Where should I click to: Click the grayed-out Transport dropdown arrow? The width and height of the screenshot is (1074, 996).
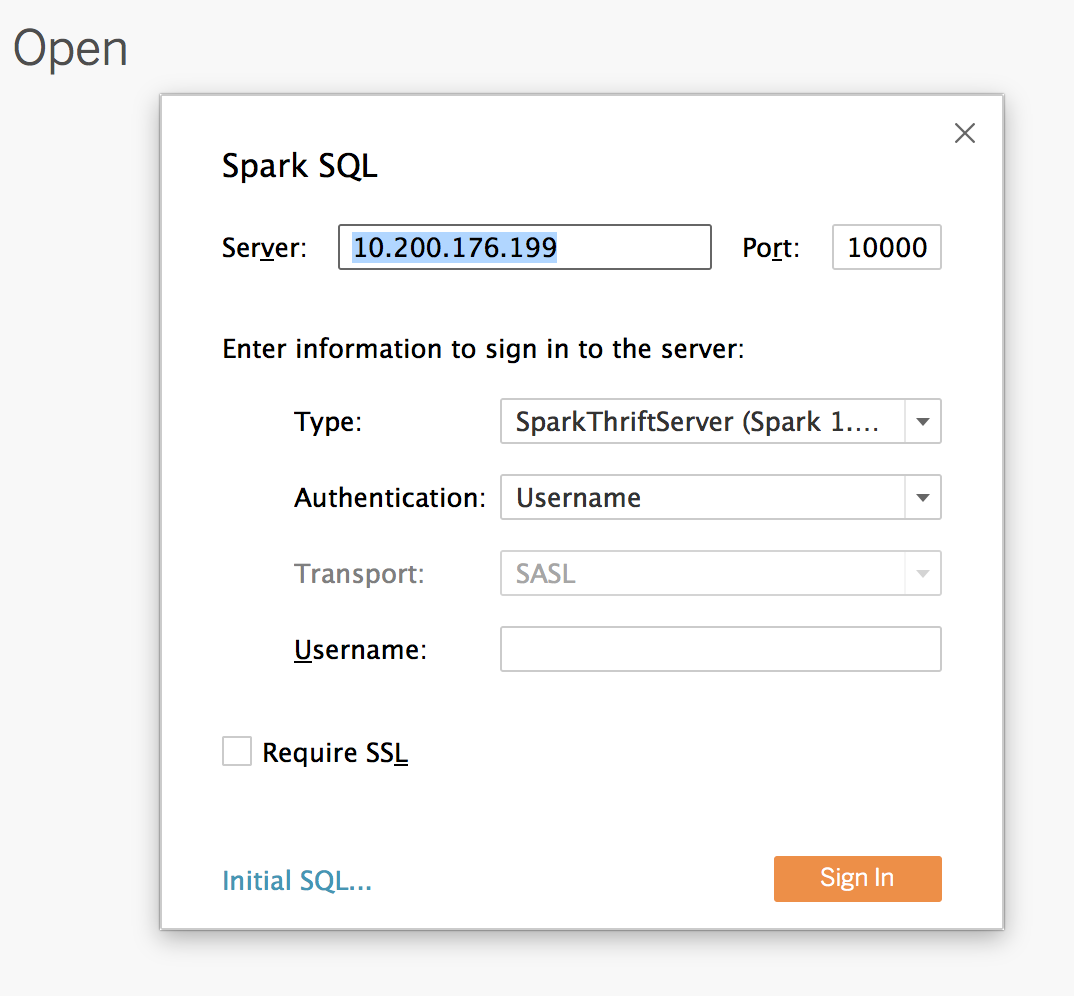[x=922, y=573]
